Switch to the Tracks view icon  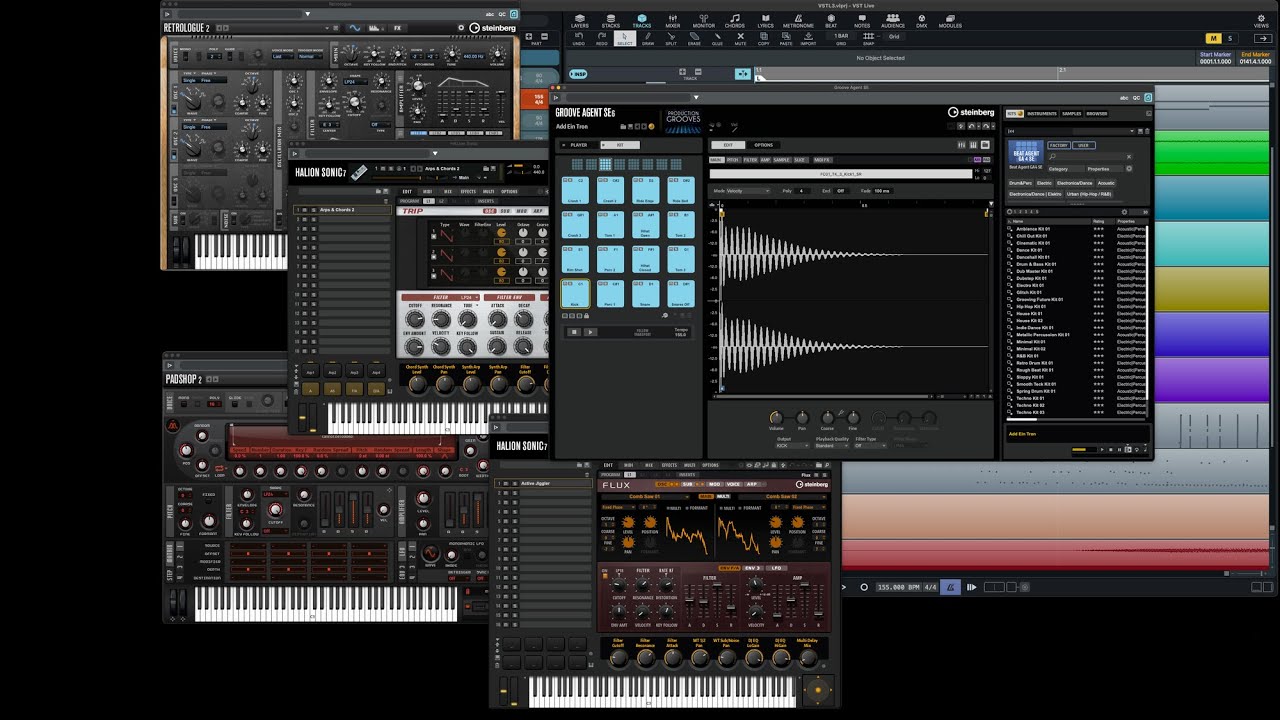point(641,20)
